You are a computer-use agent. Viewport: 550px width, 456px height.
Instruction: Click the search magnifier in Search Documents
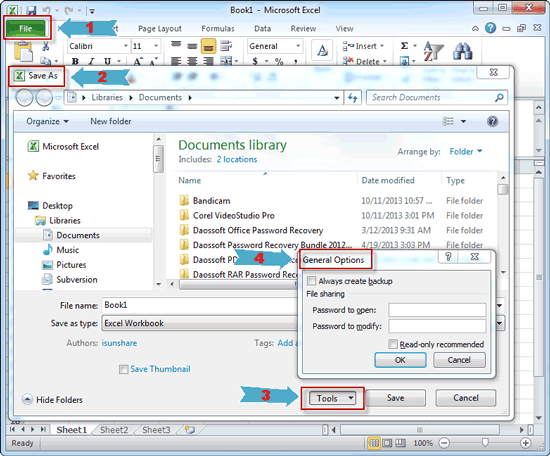pyautogui.click(x=499, y=97)
